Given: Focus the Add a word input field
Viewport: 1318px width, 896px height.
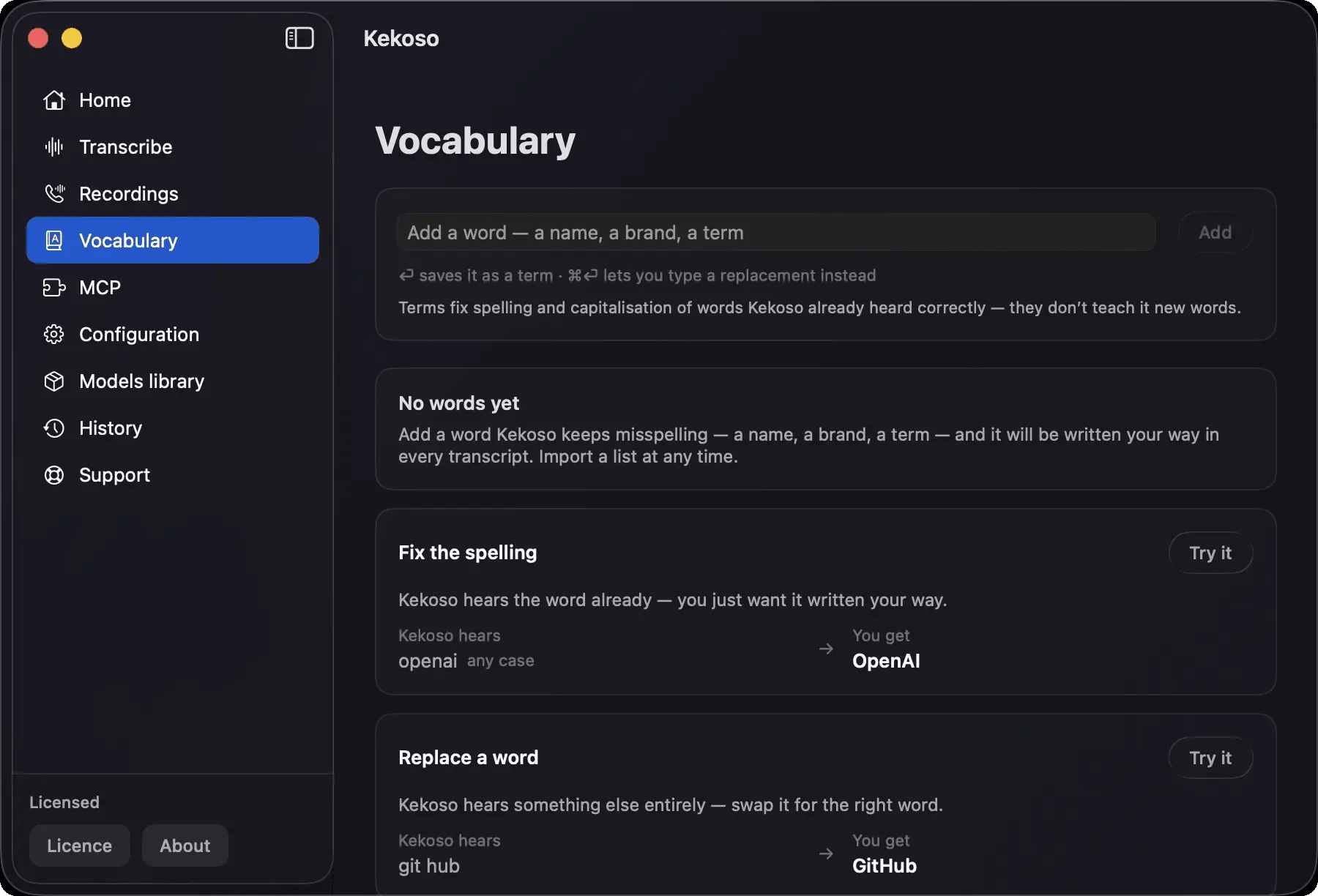Looking at the screenshot, I should pyautogui.click(x=776, y=233).
